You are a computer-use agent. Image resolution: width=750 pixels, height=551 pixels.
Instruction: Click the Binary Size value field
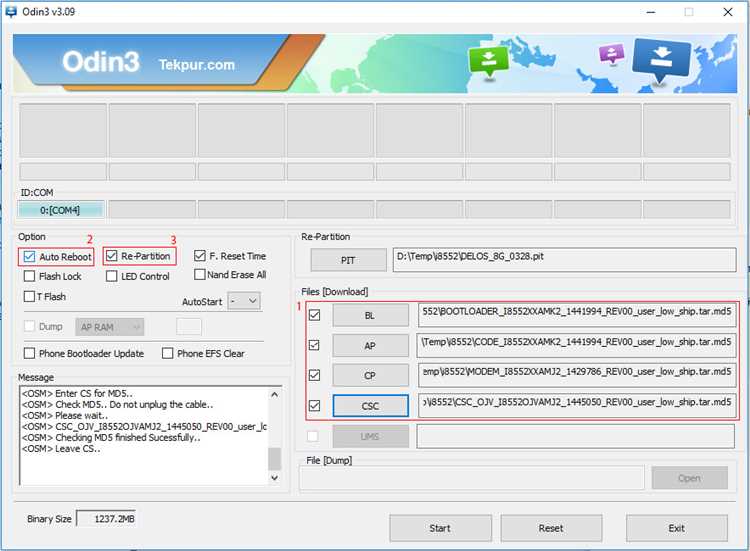click(x=106, y=519)
